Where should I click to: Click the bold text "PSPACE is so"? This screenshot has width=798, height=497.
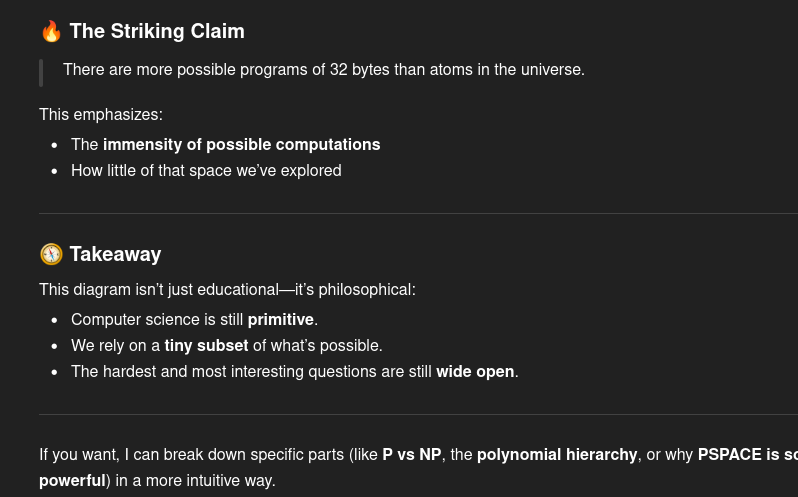coord(746,455)
